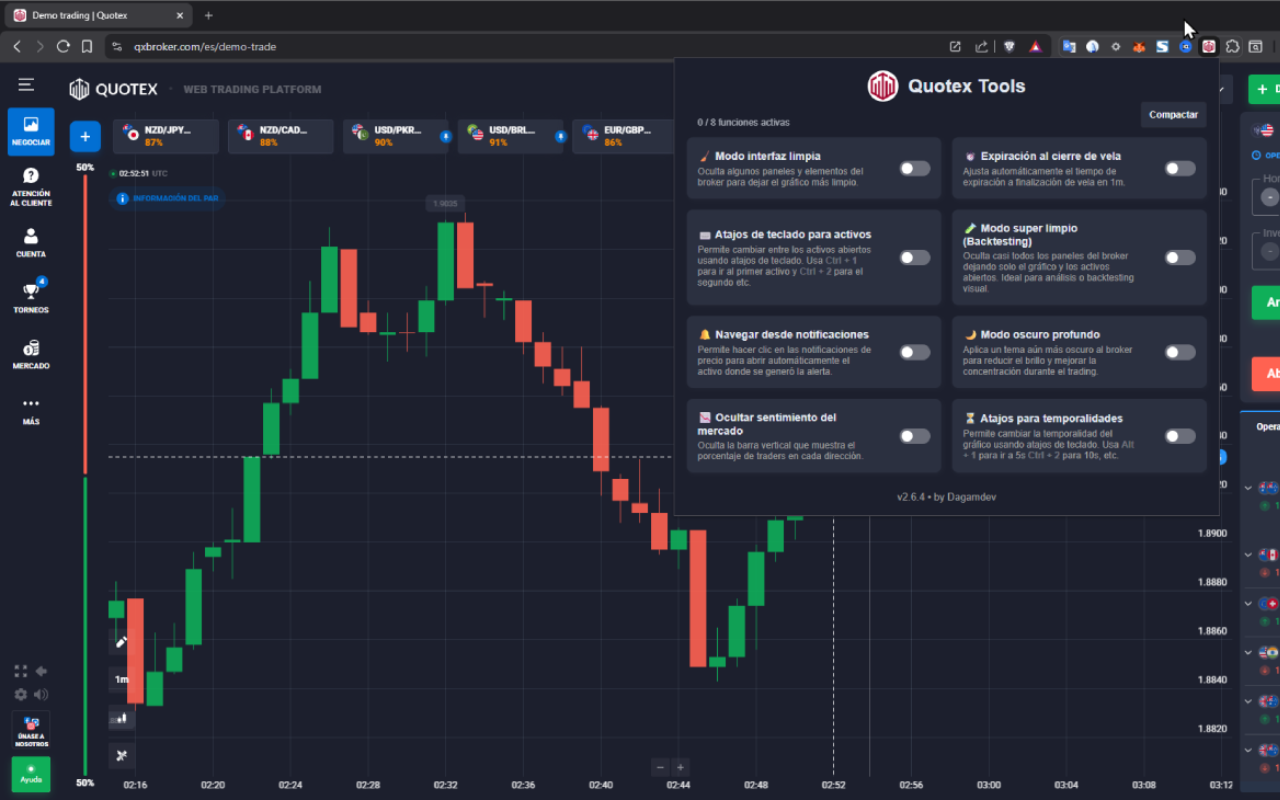The width and height of the screenshot is (1280, 800).
Task: Click the share page icon in address bar
Action: click(981, 46)
